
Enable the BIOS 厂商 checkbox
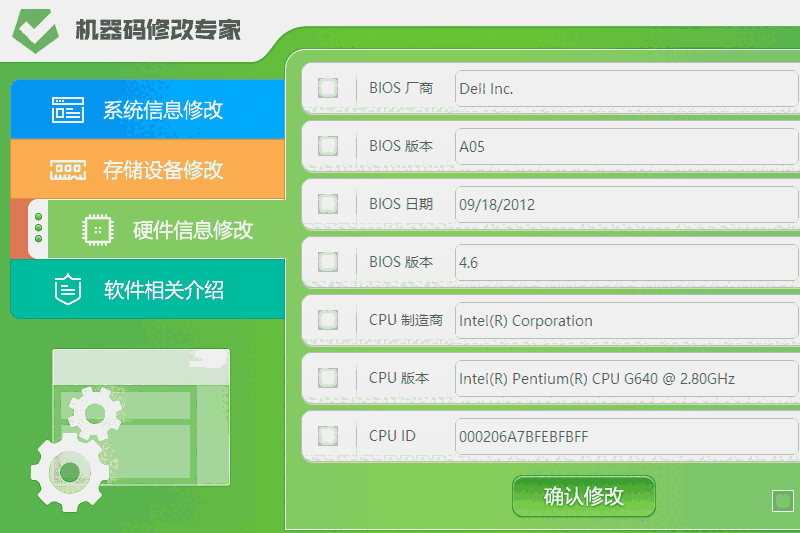click(328, 88)
